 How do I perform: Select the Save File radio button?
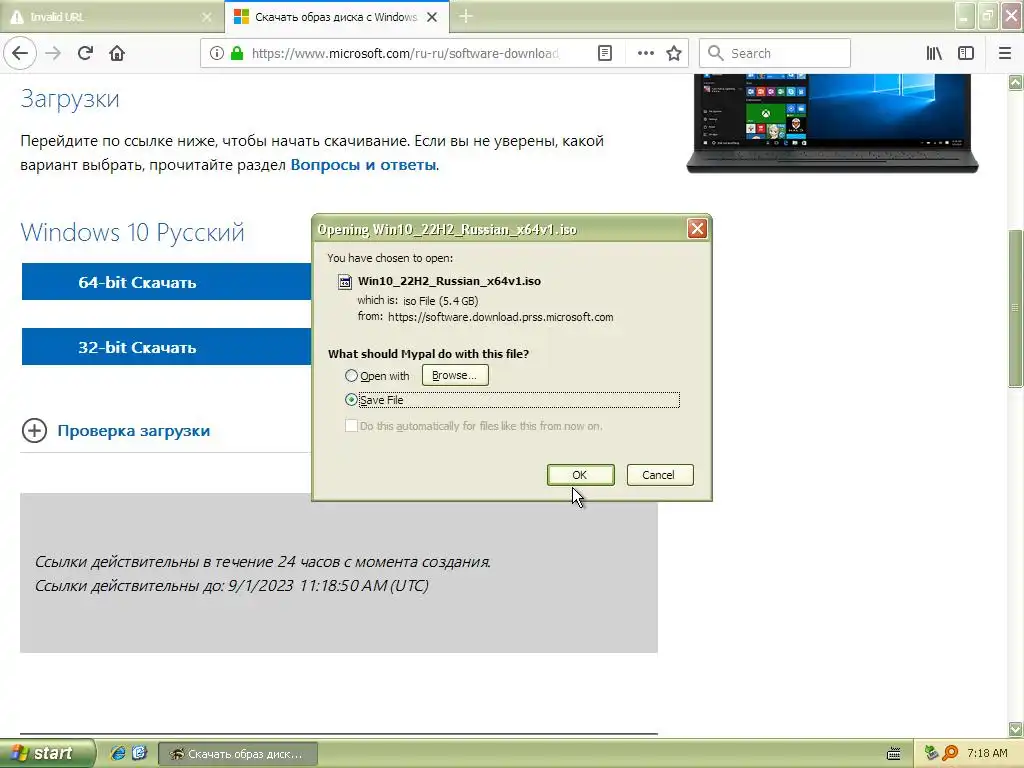(x=351, y=399)
